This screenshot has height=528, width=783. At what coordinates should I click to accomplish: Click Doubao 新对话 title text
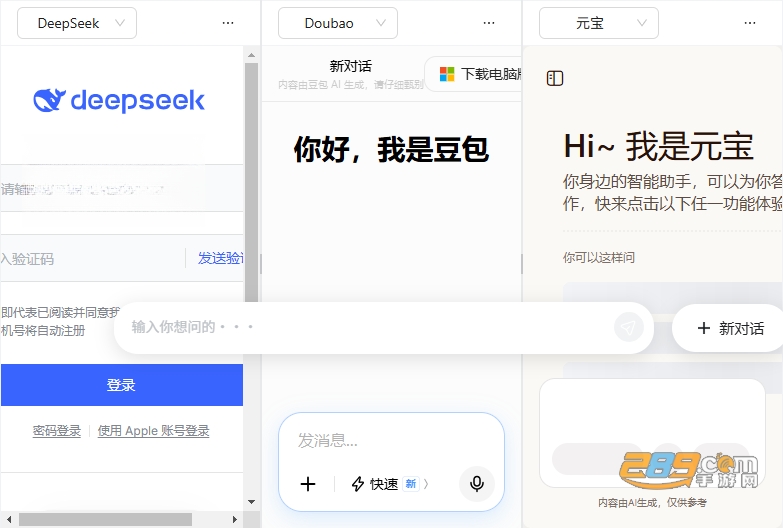point(351,66)
